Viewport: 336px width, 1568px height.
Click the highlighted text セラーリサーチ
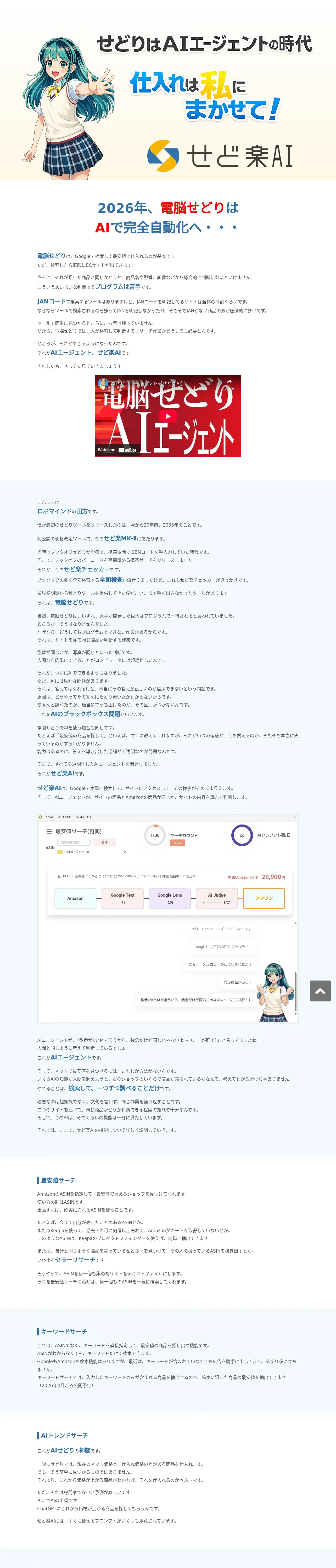[x=75, y=1260]
